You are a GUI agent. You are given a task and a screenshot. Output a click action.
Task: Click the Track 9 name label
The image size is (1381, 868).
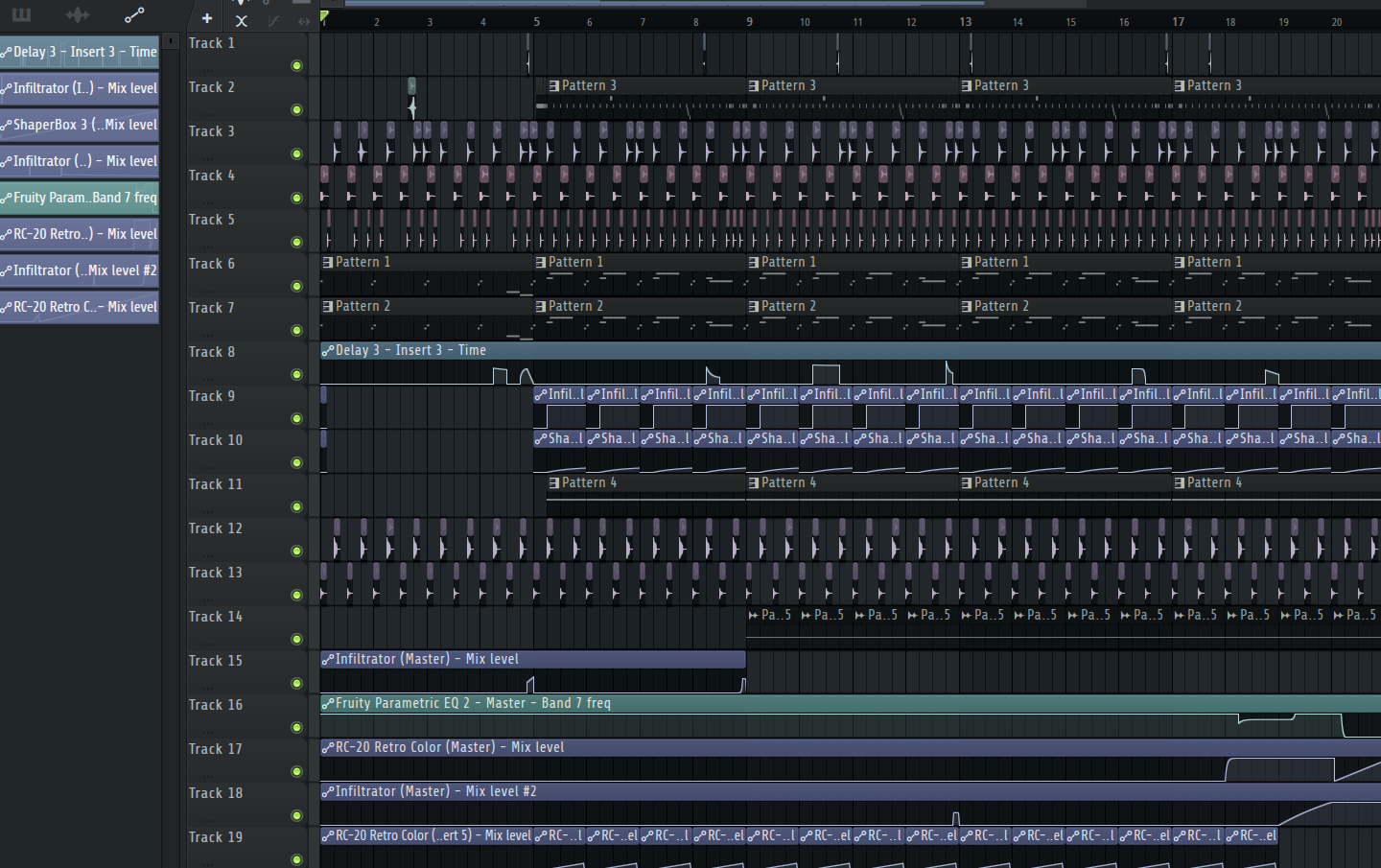[211, 396]
